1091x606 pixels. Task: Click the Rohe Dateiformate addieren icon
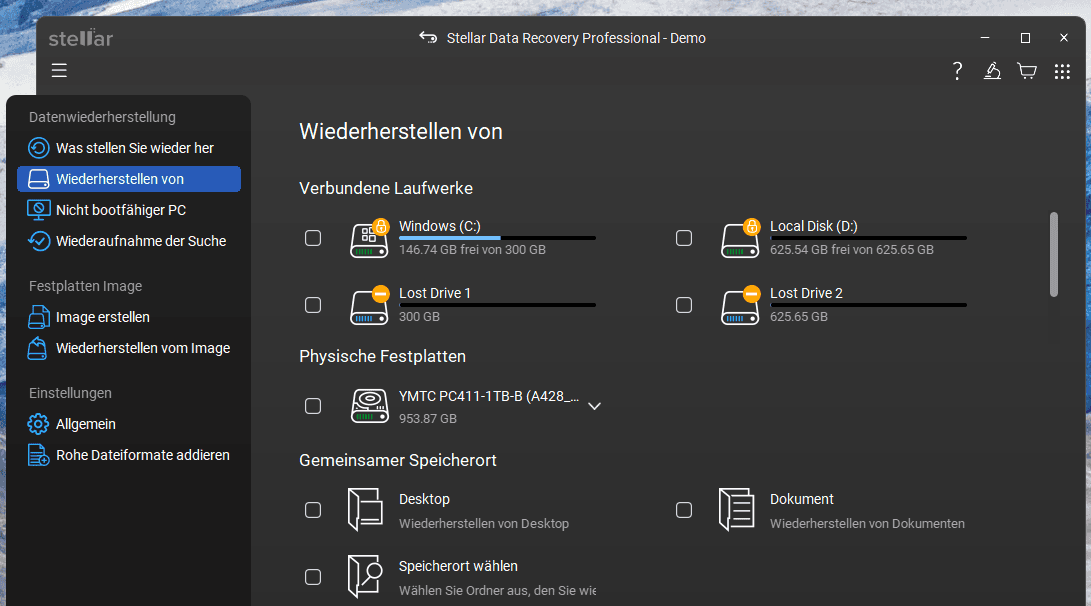pyautogui.click(x=38, y=455)
